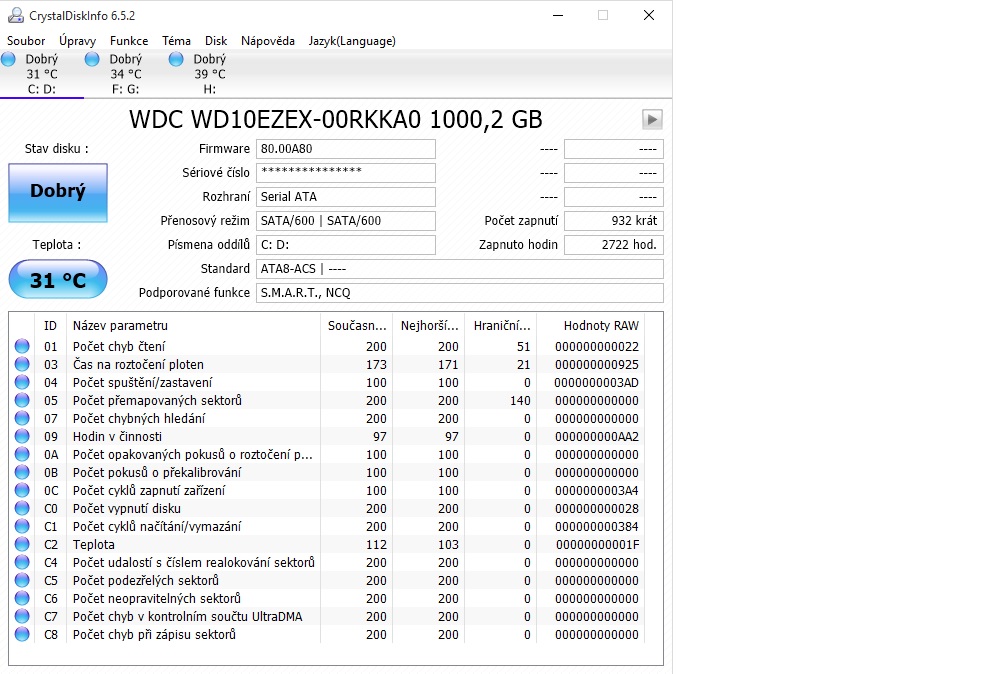Click status orb for Počet chybných hledání
Image resolution: width=1008 pixels, height=674 pixels.
22,418
